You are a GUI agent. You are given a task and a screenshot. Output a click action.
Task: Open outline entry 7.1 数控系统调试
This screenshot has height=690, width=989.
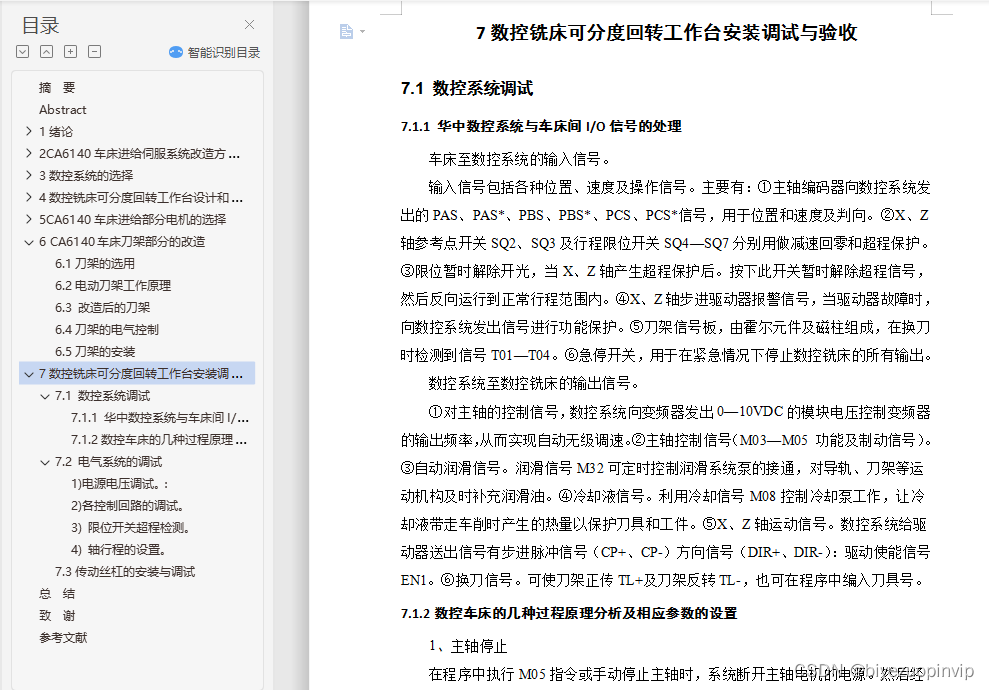point(102,396)
